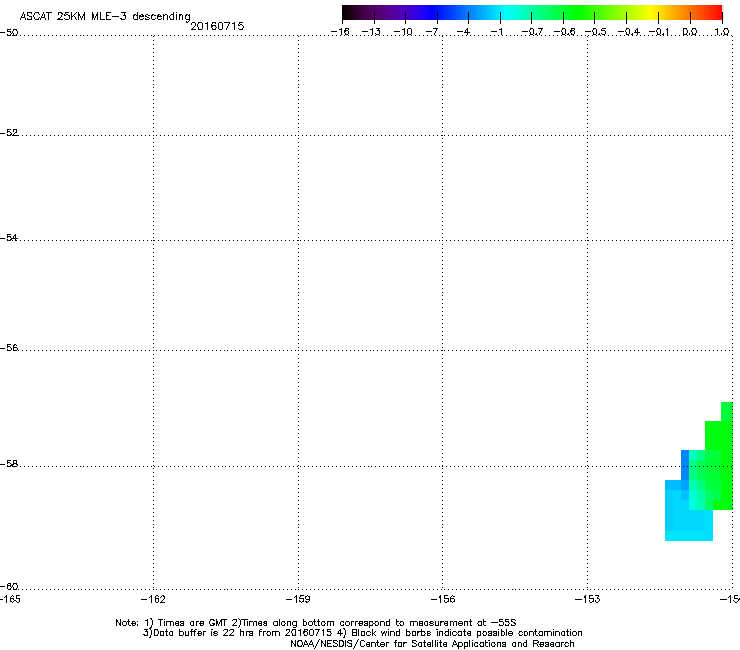Click the '-0.4' color scale label
The image size is (740, 650).
pyautogui.click(x=629, y=32)
